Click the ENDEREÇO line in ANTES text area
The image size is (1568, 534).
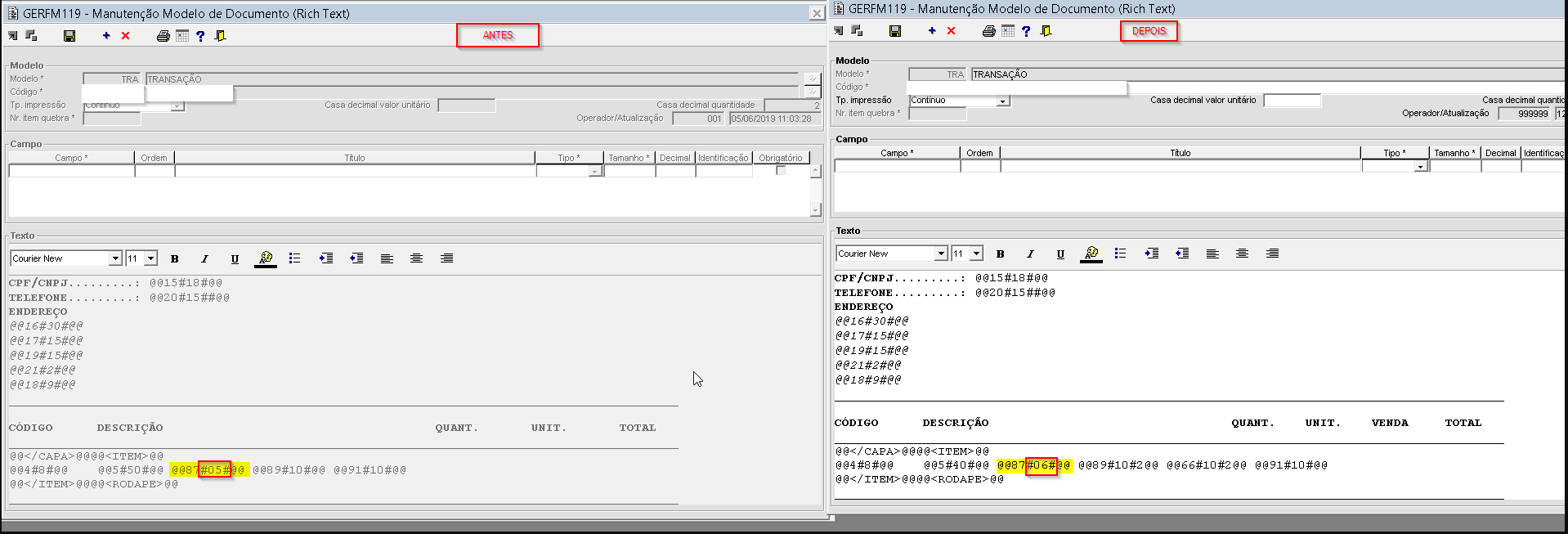(x=38, y=312)
